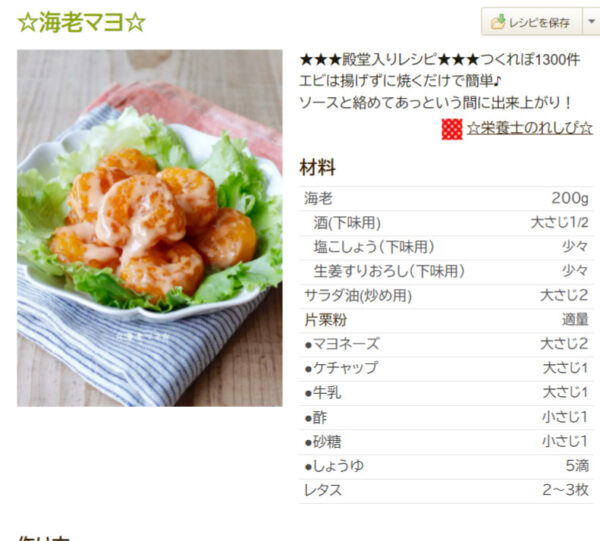The image size is (600, 541).
Task: Click the ●マヨネーズ ingredient name
Action: [x=342, y=344]
